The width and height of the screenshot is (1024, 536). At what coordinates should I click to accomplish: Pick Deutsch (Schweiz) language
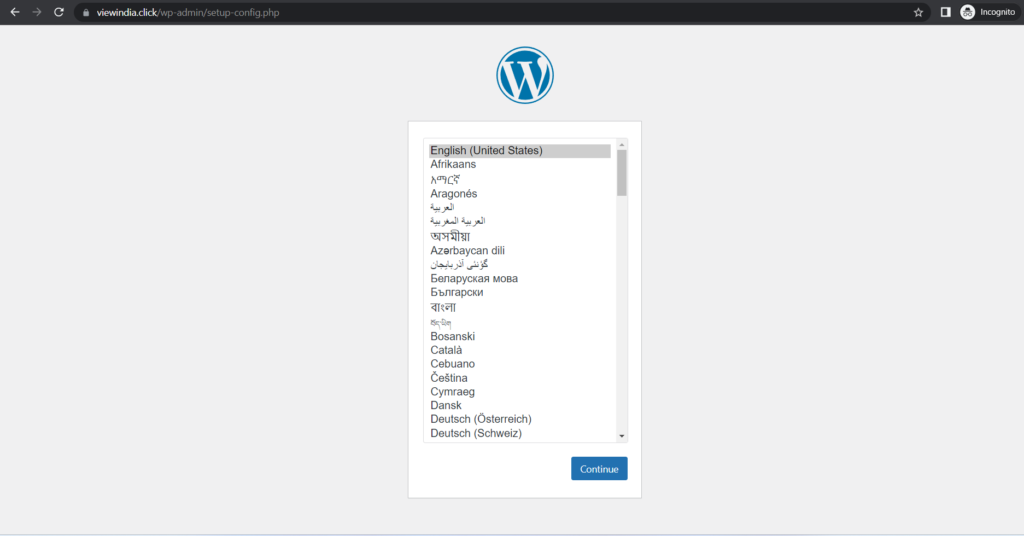click(520, 434)
